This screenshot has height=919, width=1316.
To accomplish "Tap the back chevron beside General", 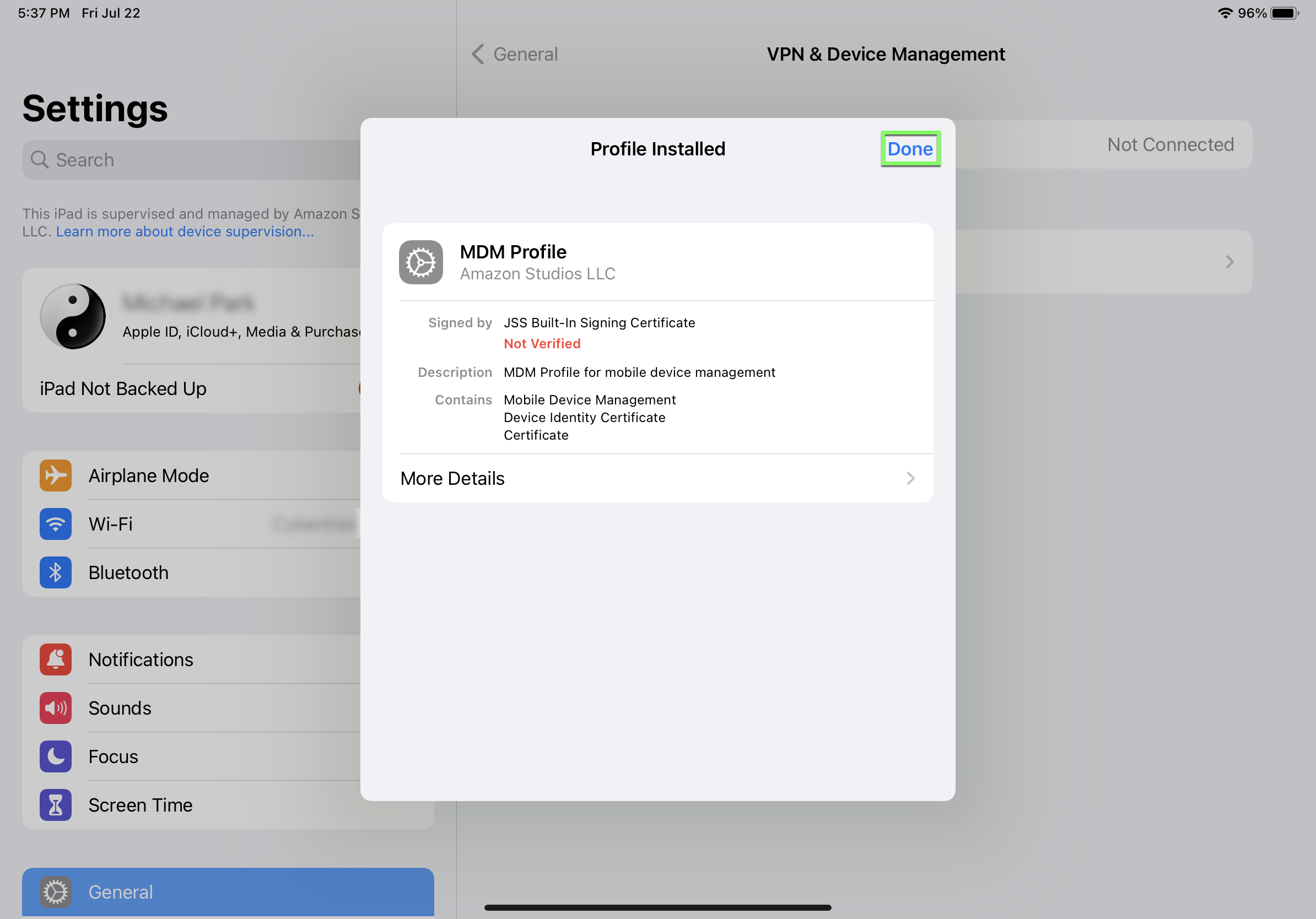I will pos(478,55).
